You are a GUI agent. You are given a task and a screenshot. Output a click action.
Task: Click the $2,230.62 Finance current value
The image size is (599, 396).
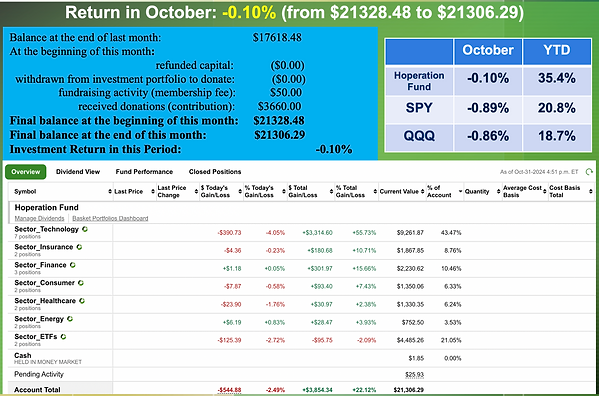(410, 268)
